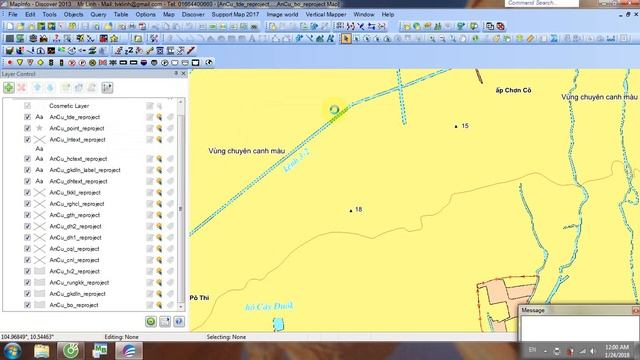Viewport: 640px width, 360px height.
Task: Select the yellow Ruler measuring tool
Action: pos(530,39)
